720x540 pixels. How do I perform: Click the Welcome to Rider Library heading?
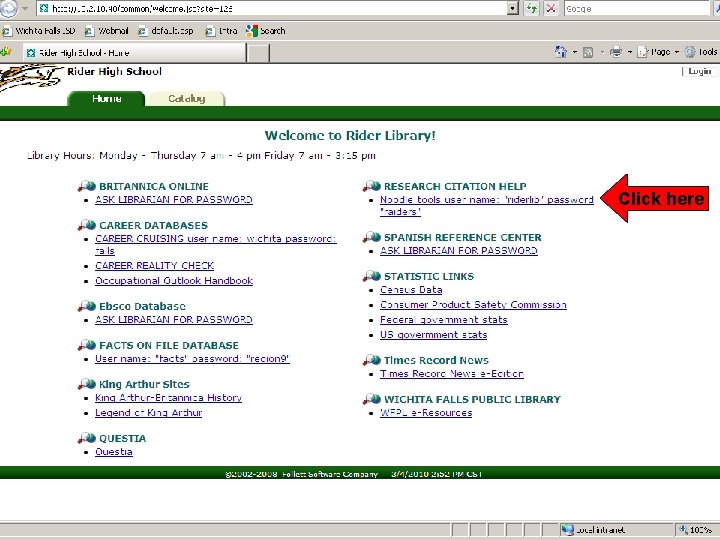tap(350, 135)
